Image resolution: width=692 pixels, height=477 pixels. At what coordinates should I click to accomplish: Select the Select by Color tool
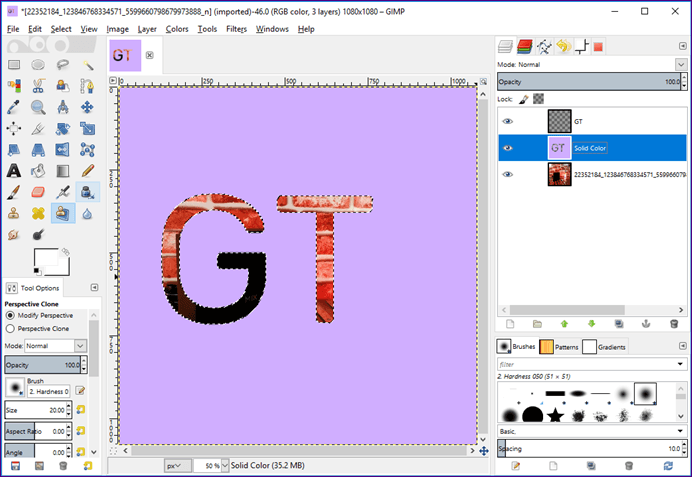click(x=14, y=86)
